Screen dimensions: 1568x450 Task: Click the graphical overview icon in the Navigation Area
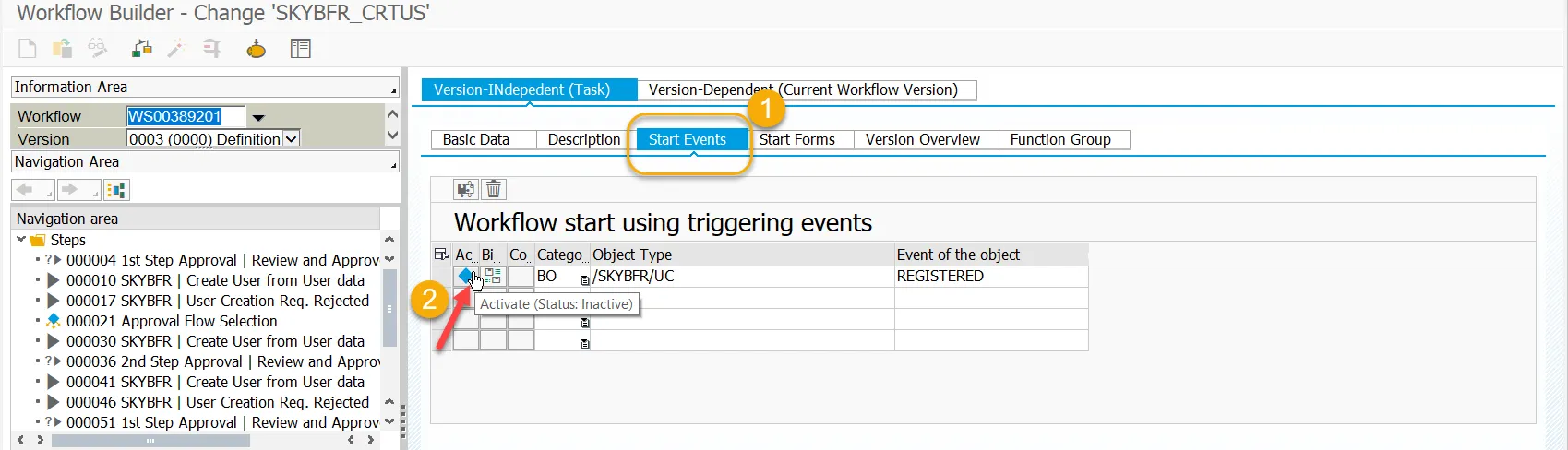(x=116, y=190)
